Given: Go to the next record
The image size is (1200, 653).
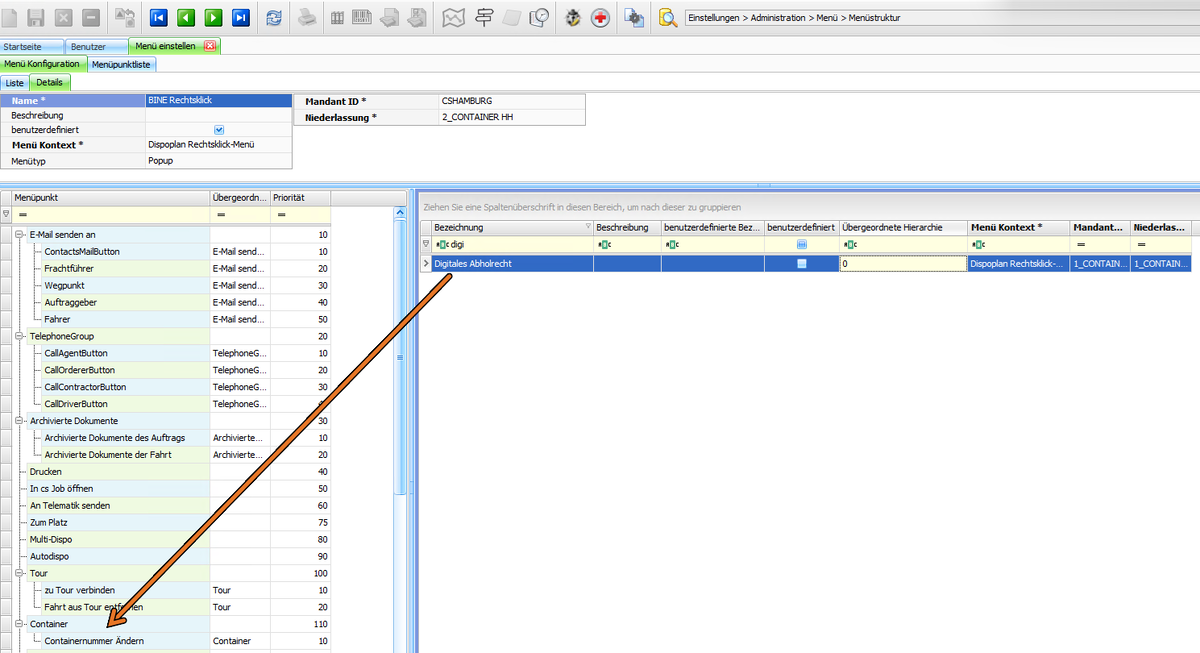Looking at the screenshot, I should click(213, 17).
